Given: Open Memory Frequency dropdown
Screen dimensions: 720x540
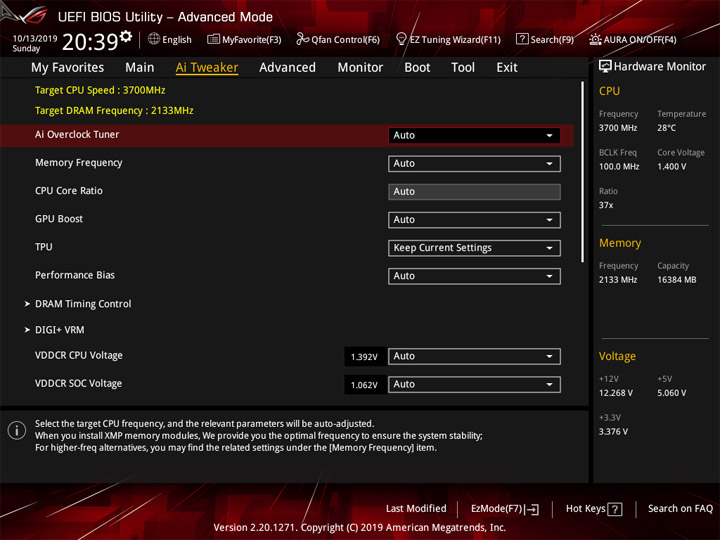Looking at the screenshot, I should 474,163.
